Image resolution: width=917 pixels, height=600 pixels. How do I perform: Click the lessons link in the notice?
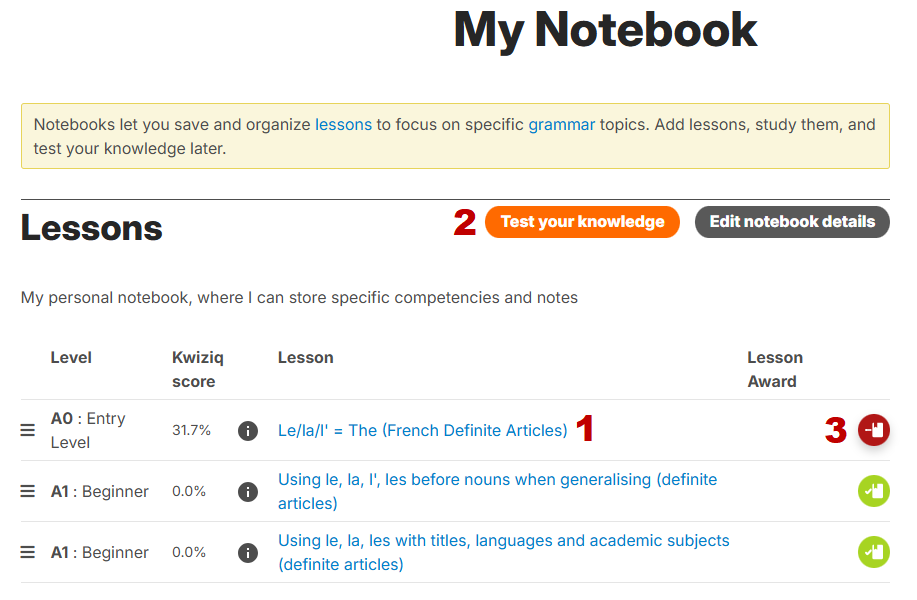click(343, 124)
